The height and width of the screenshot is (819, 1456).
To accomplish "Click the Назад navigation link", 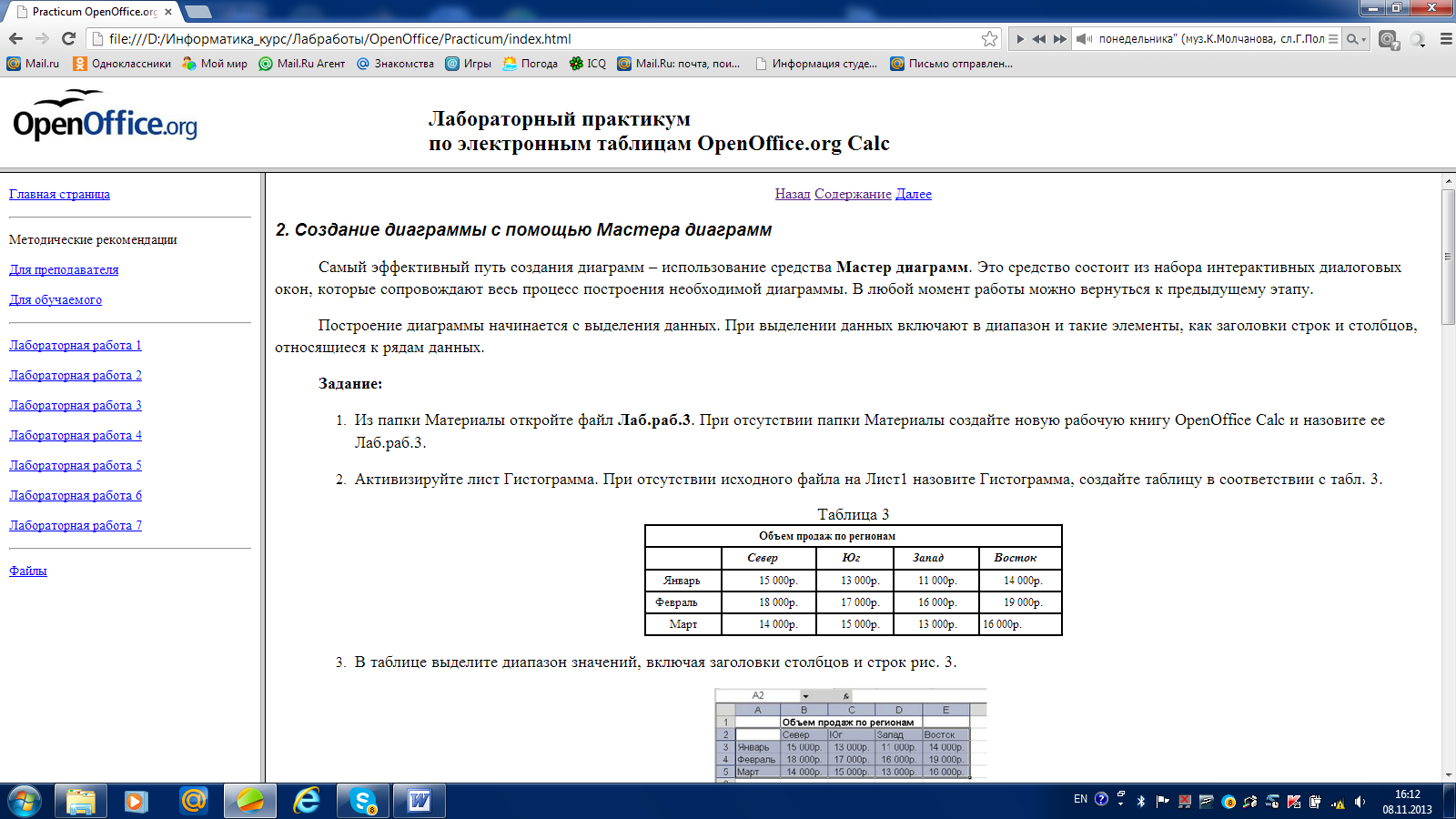I will tap(793, 194).
